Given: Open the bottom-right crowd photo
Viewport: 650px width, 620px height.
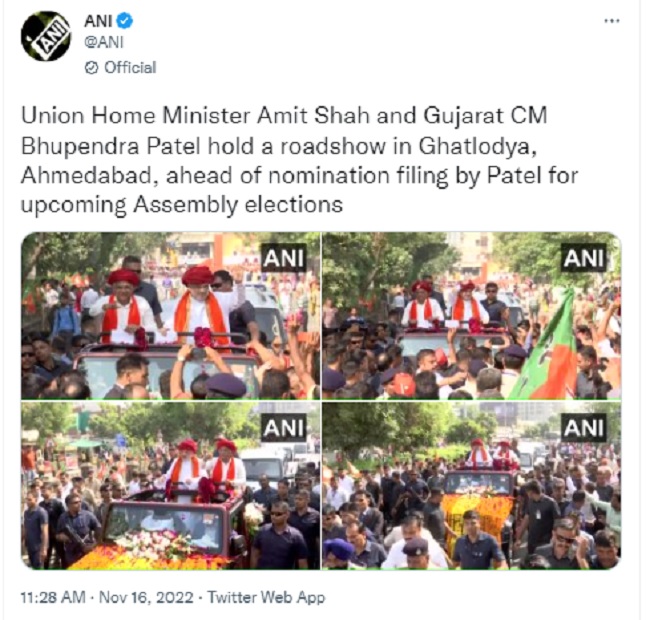Looking at the screenshot, I should [x=472, y=485].
